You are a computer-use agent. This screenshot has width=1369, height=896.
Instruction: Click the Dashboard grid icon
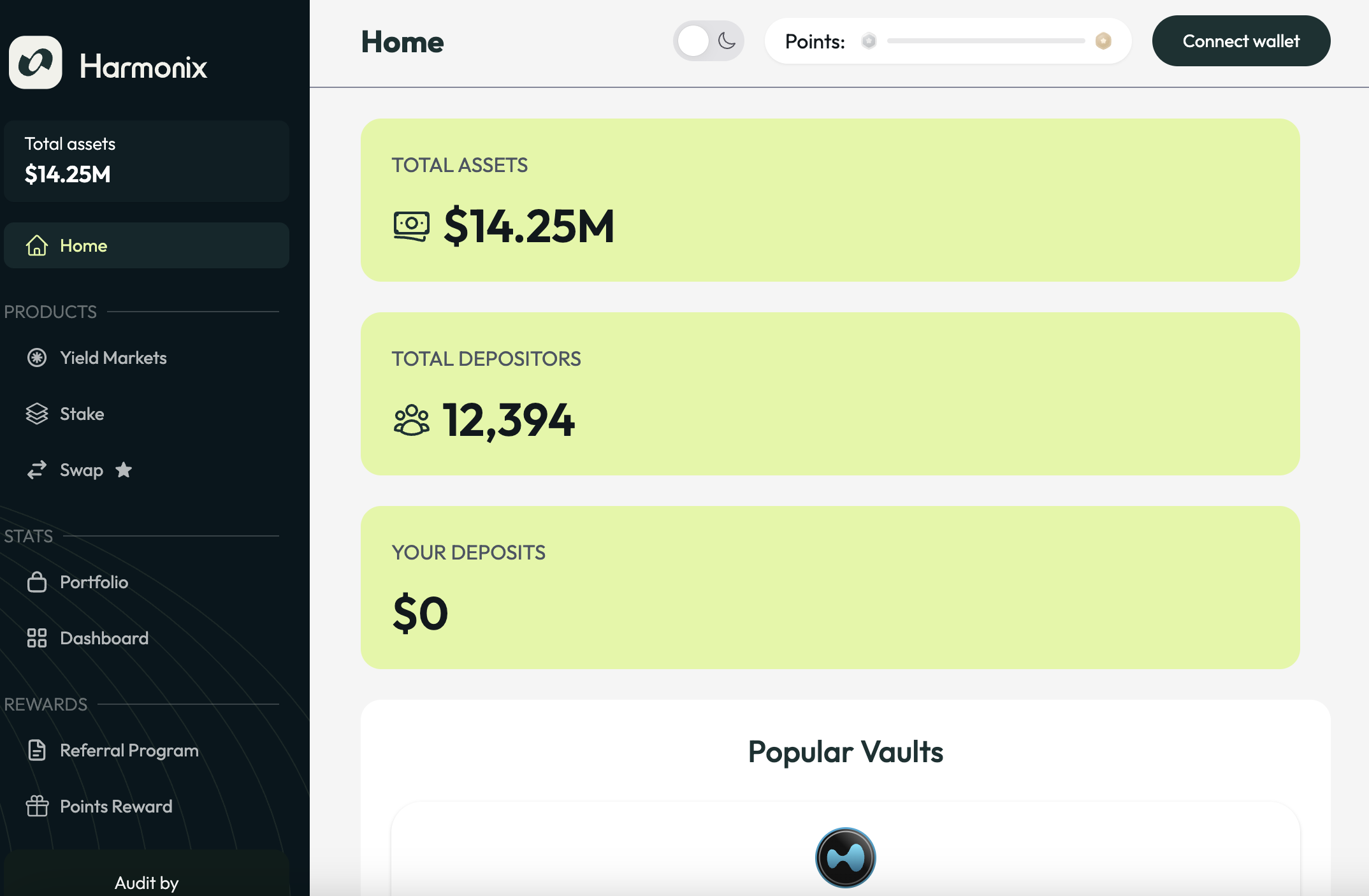(37, 638)
